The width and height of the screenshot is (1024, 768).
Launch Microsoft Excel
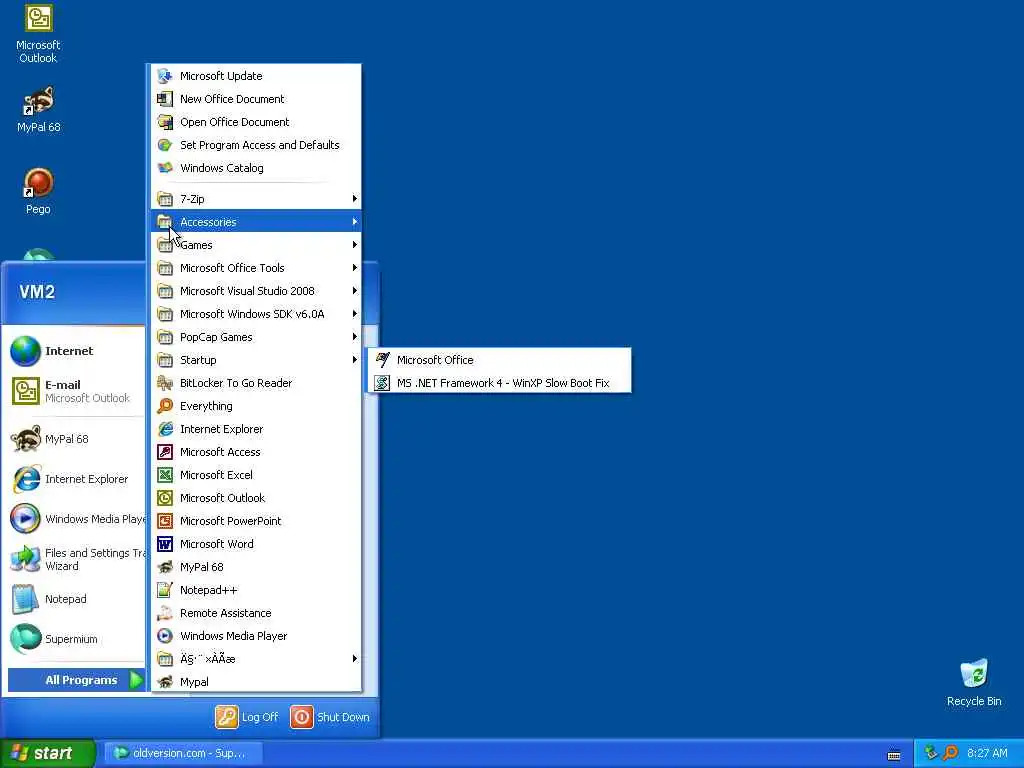point(256,475)
